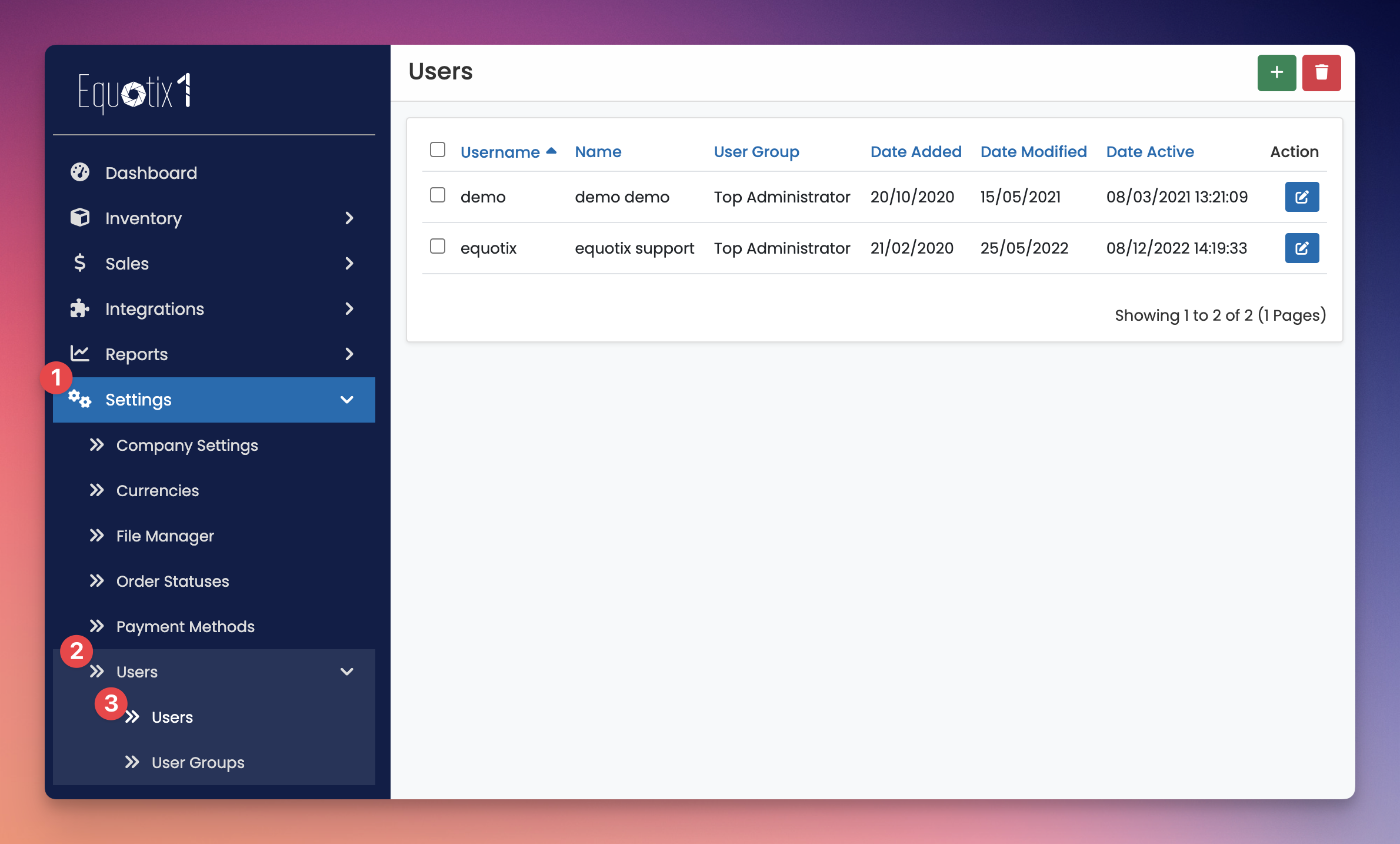Click date active '08/03/2021 13:21:09'

click(1177, 197)
